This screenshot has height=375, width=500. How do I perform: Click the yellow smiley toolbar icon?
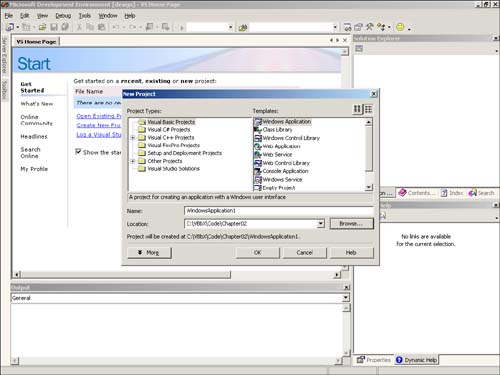pyautogui.click(x=400, y=27)
